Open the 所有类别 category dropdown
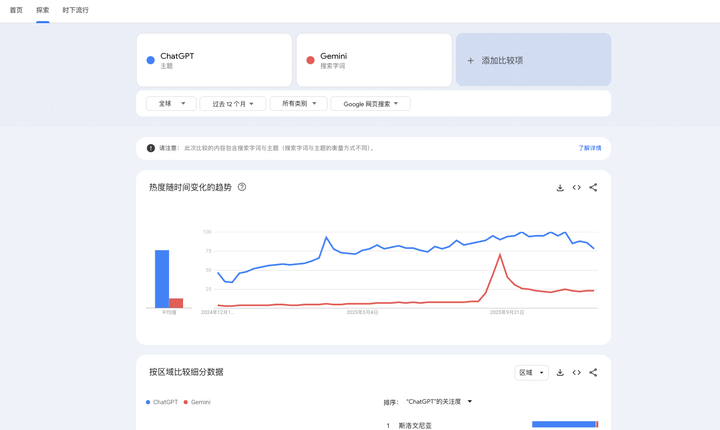The image size is (720, 430). pos(298,104)
